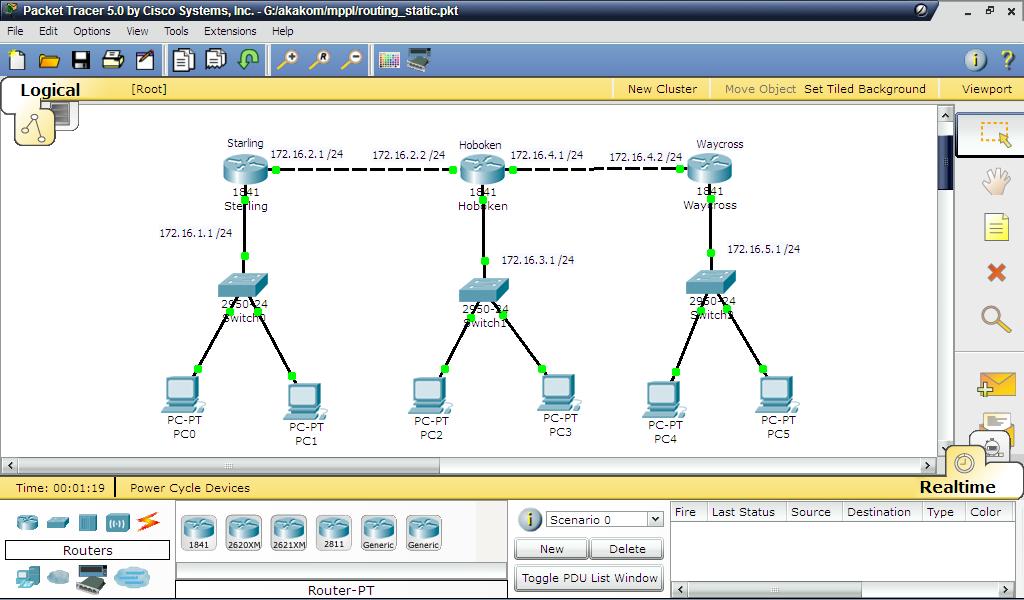Click the Hoboken router in workspace
Image resolution: width=1024 pixels, height=600 pixels.
pyautogui.click(x=483, y=170)
